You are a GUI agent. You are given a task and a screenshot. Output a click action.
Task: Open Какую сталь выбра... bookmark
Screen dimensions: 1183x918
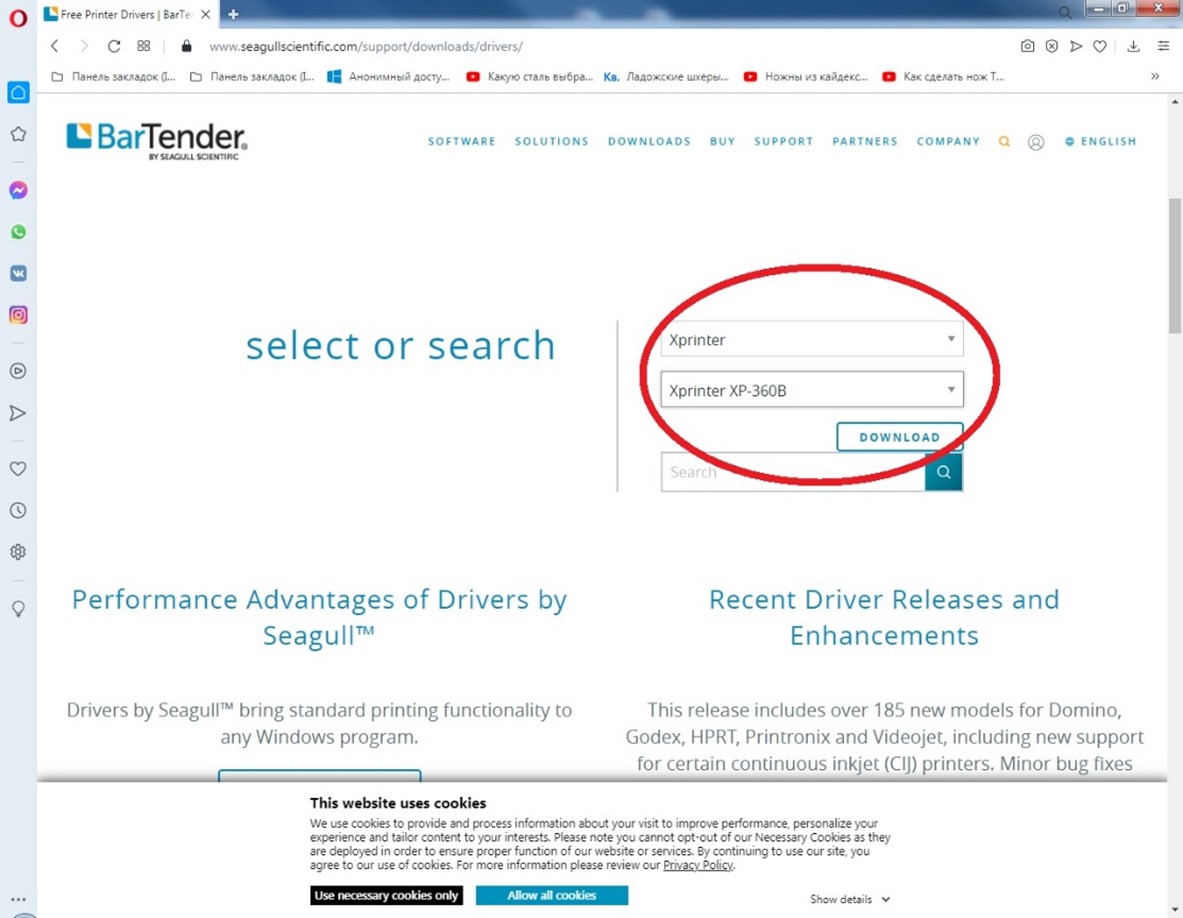point(530,76)
